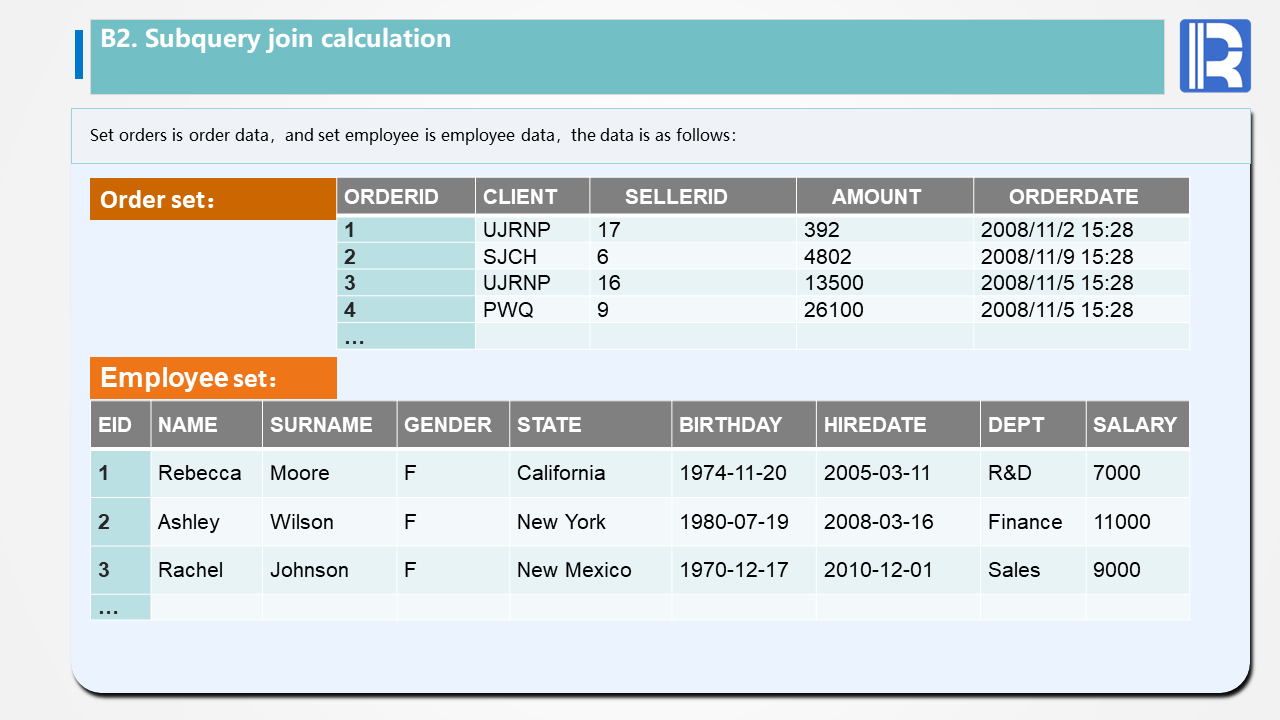
Task: Select the DEPT column header
Action: (x=1013, y=425)
